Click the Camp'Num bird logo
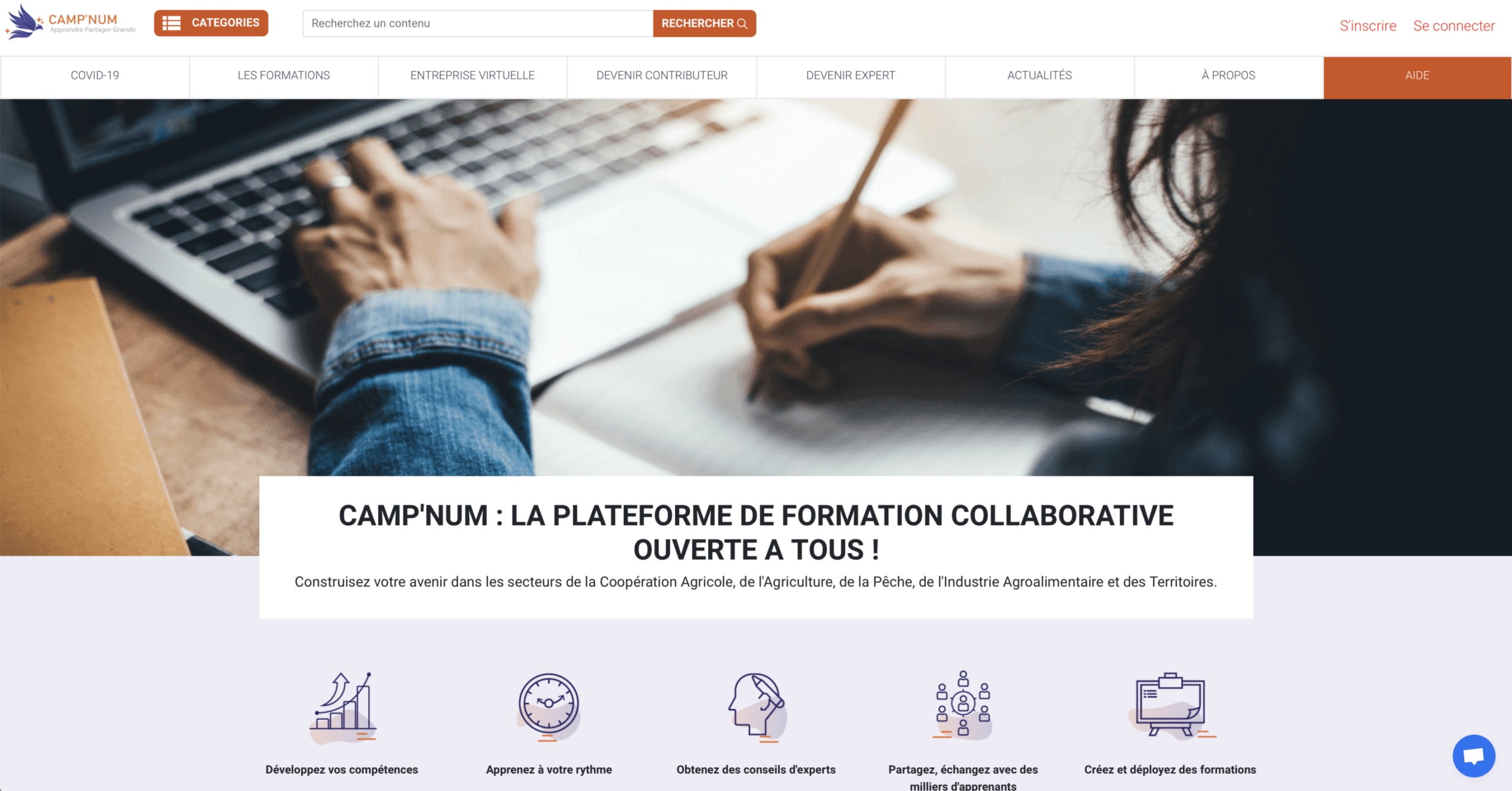 tap(24, 22)
